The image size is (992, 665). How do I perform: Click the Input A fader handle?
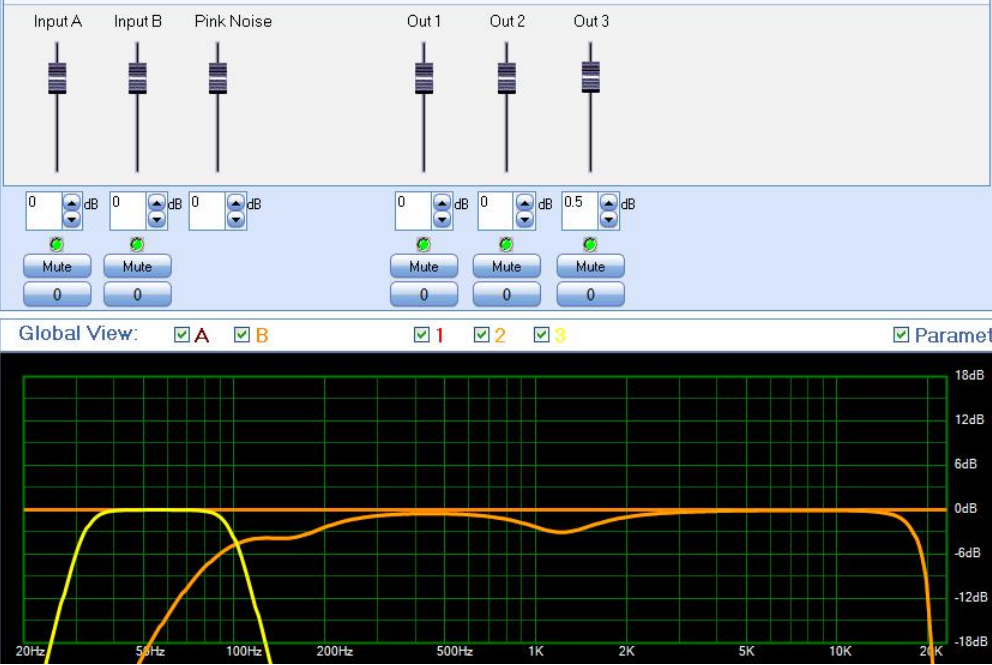57,78
